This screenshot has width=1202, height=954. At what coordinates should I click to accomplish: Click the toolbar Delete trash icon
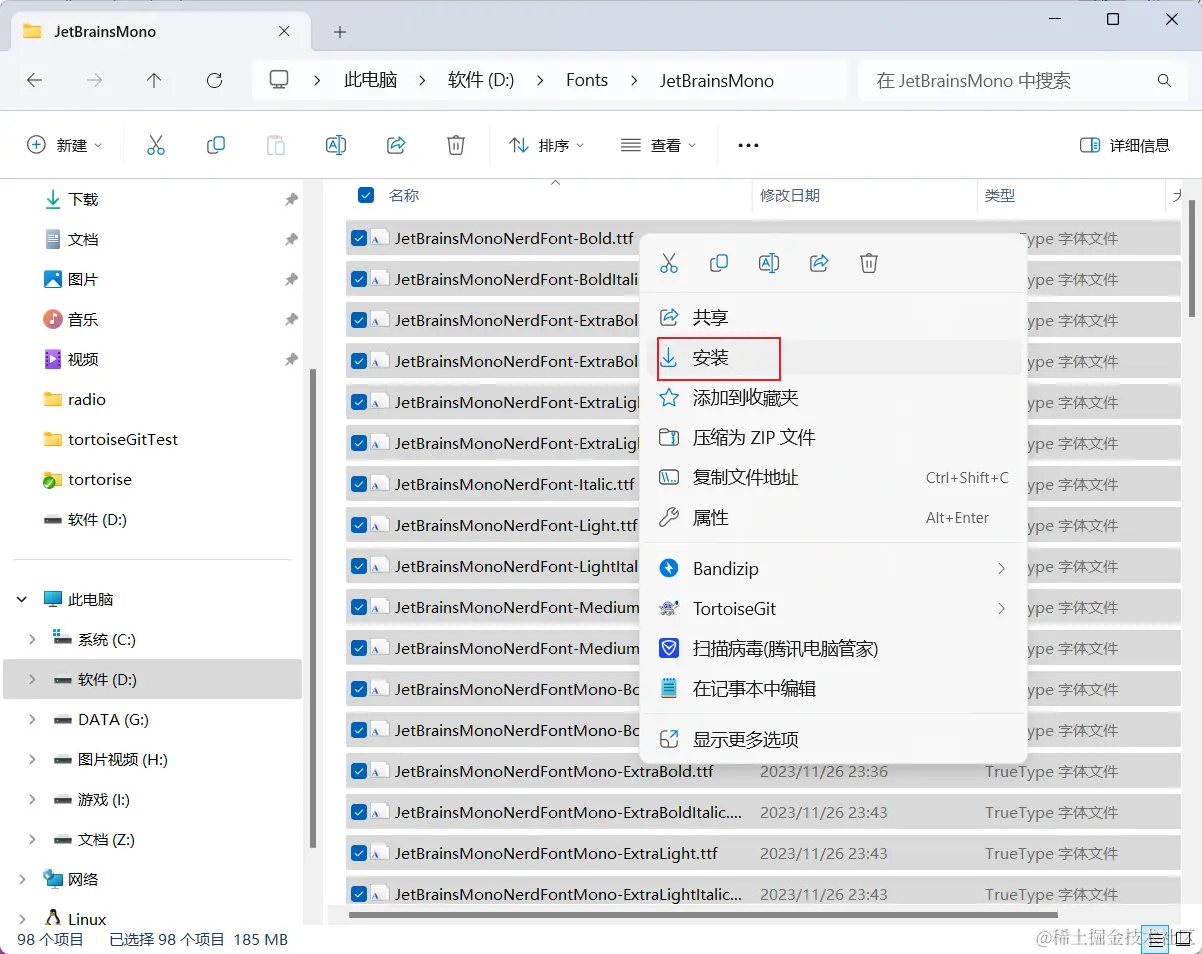[456, 145]
